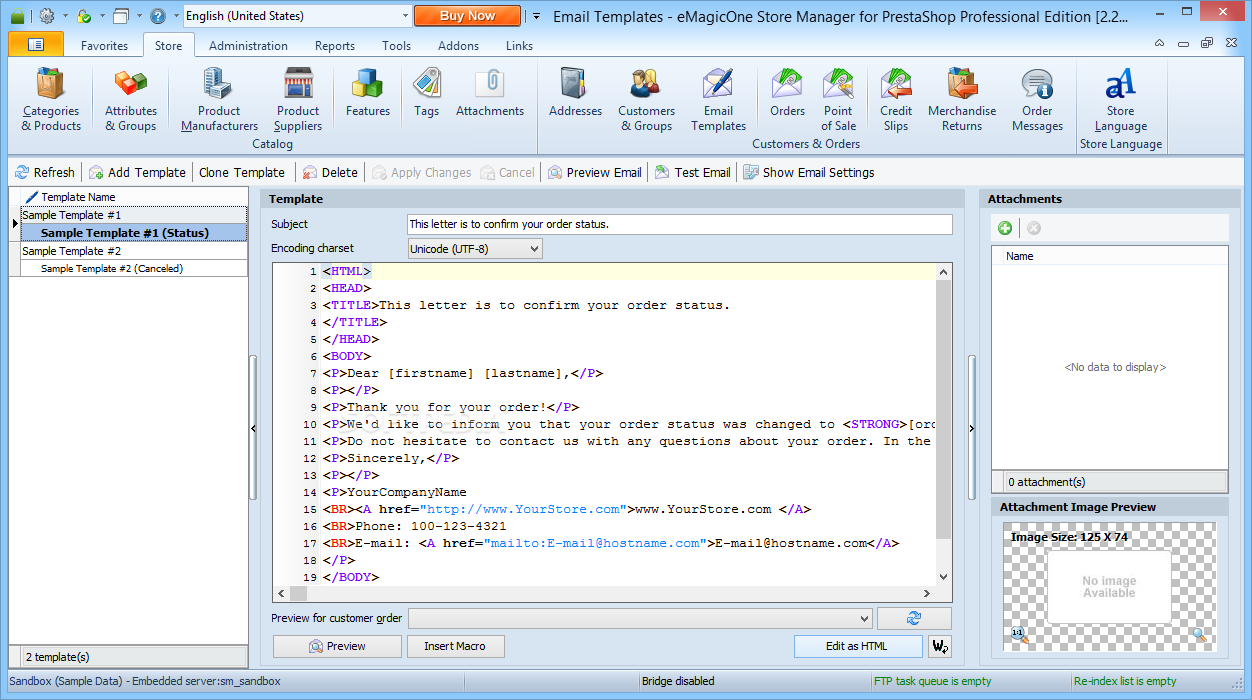Click the Template Name column header

coord(134,197)
